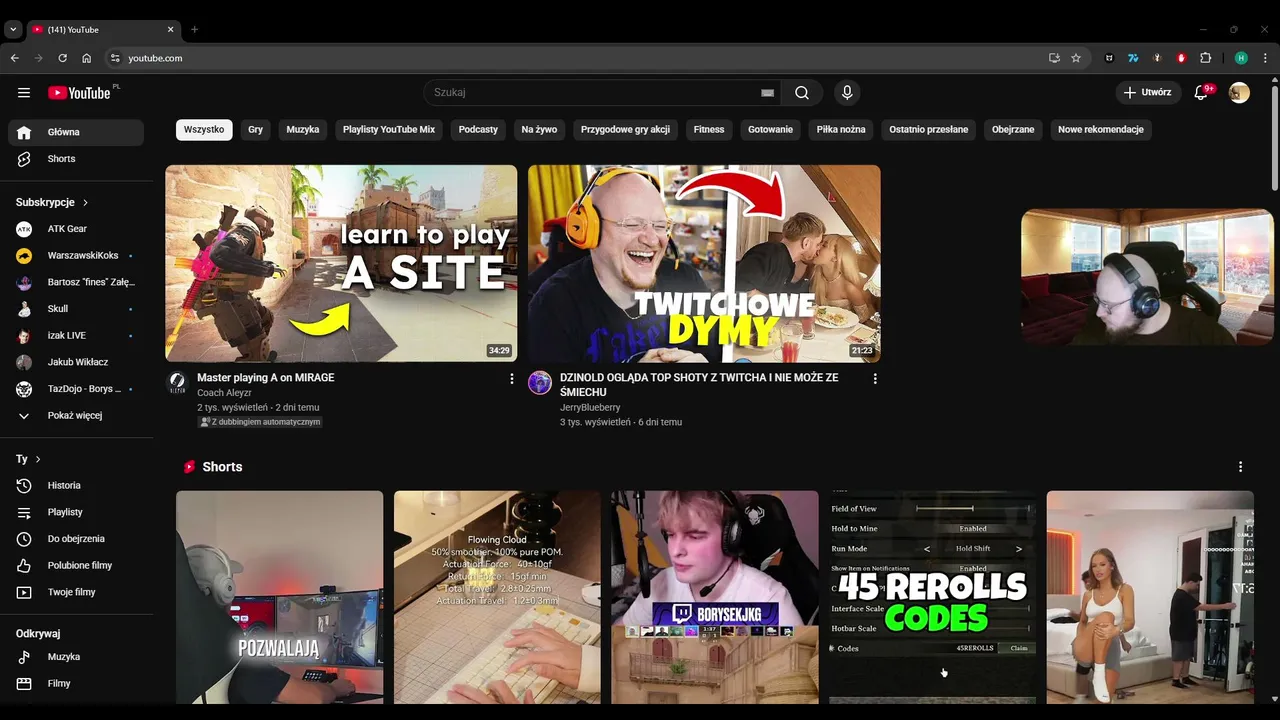1280x720 pixels.
Task: Select the Na żywo filter chip
Action: point(539,129)
